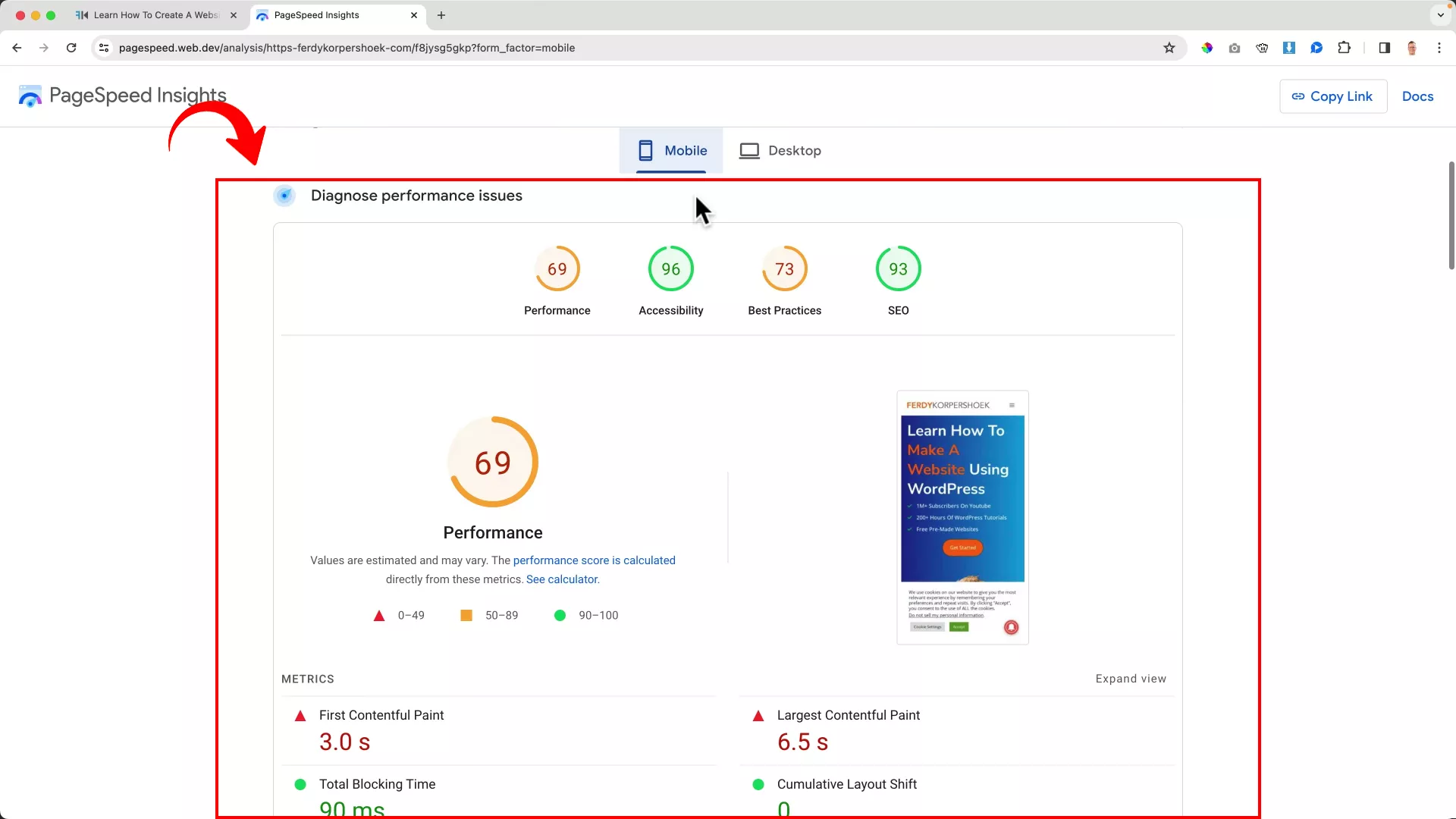
Task: Open the browser side panel icon
Action: pyautogui.click(x=1384, y=47)
